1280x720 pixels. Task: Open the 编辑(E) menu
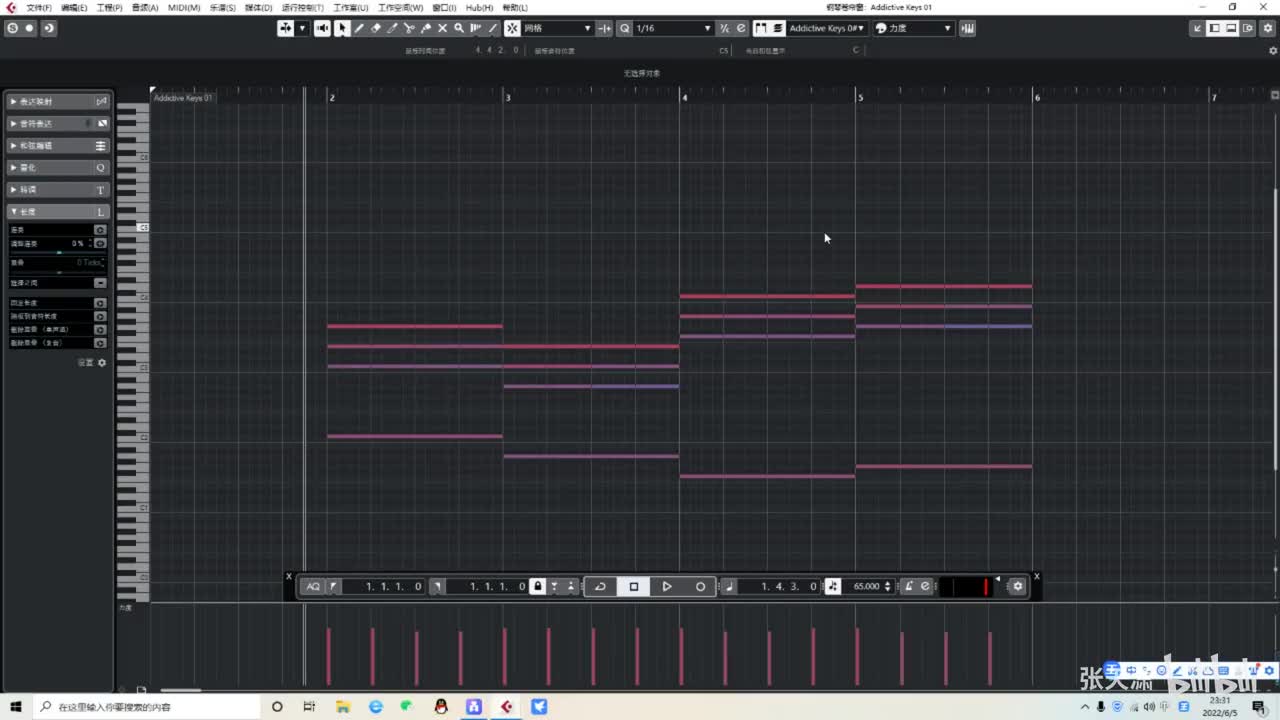(x=74, y=7)
